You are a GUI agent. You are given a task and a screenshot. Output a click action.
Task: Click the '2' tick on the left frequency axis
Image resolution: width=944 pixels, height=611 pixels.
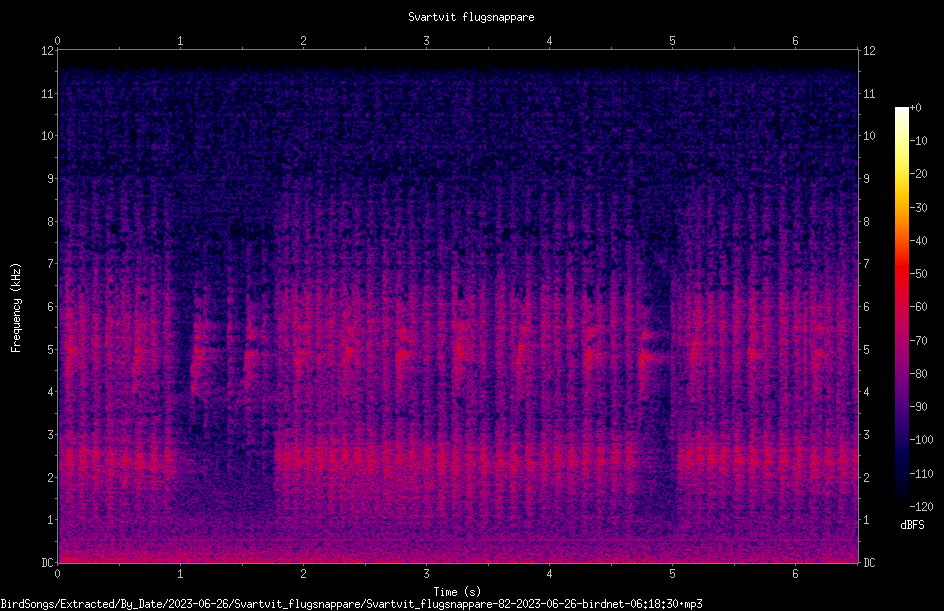click(x=51, y=477)
